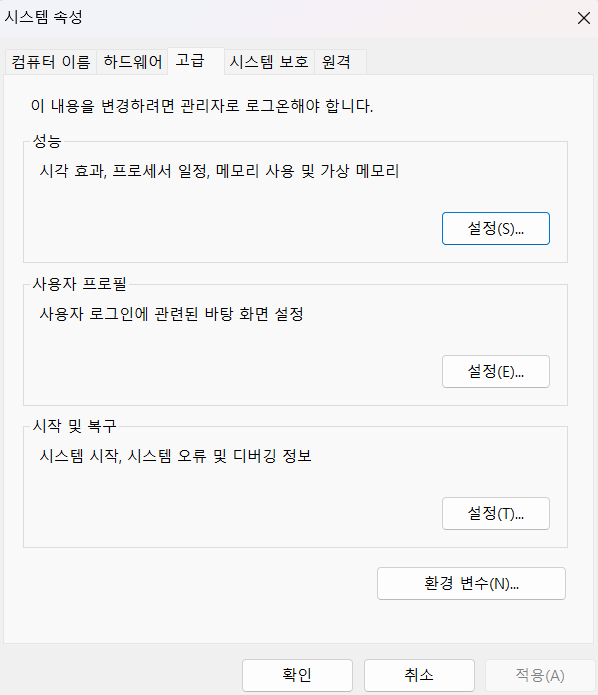The width and height of the screenshot is (598, 695).
Task: Click the 성능 group label
Action: click(47, 141)
